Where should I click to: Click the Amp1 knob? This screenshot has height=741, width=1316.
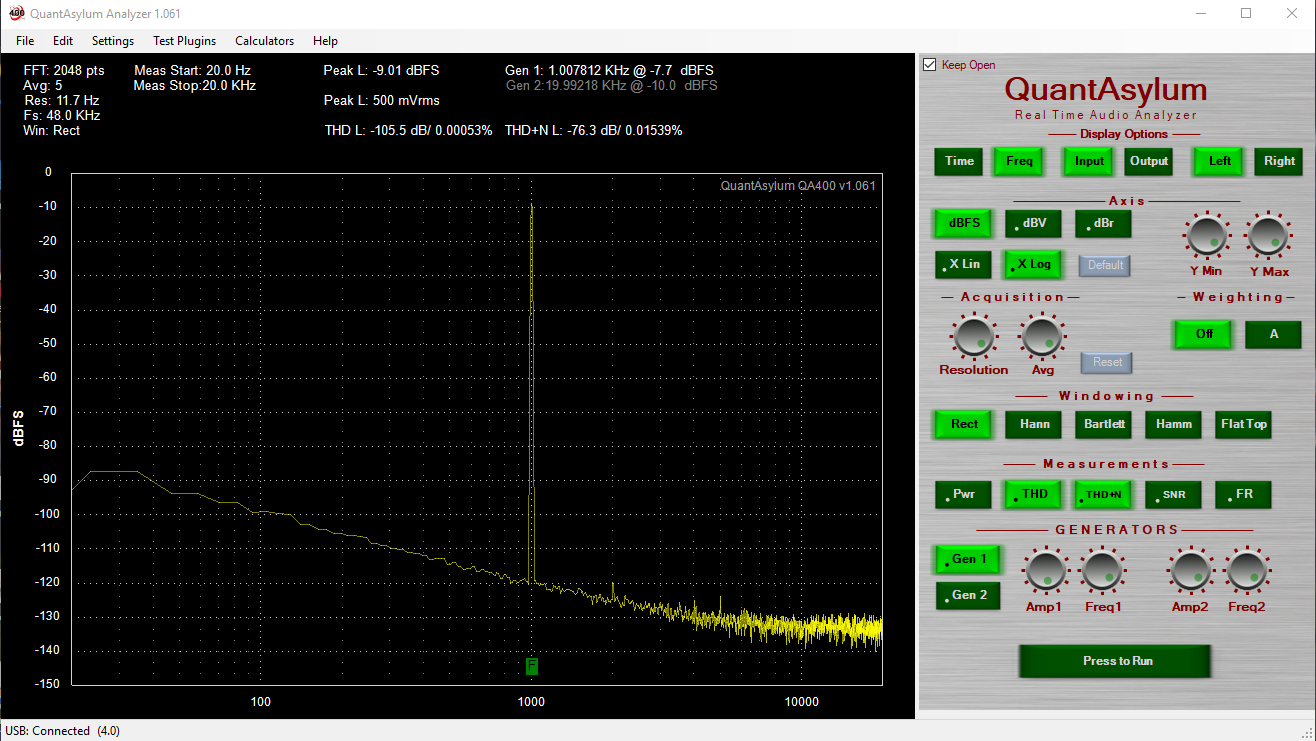click(1044, 571)
